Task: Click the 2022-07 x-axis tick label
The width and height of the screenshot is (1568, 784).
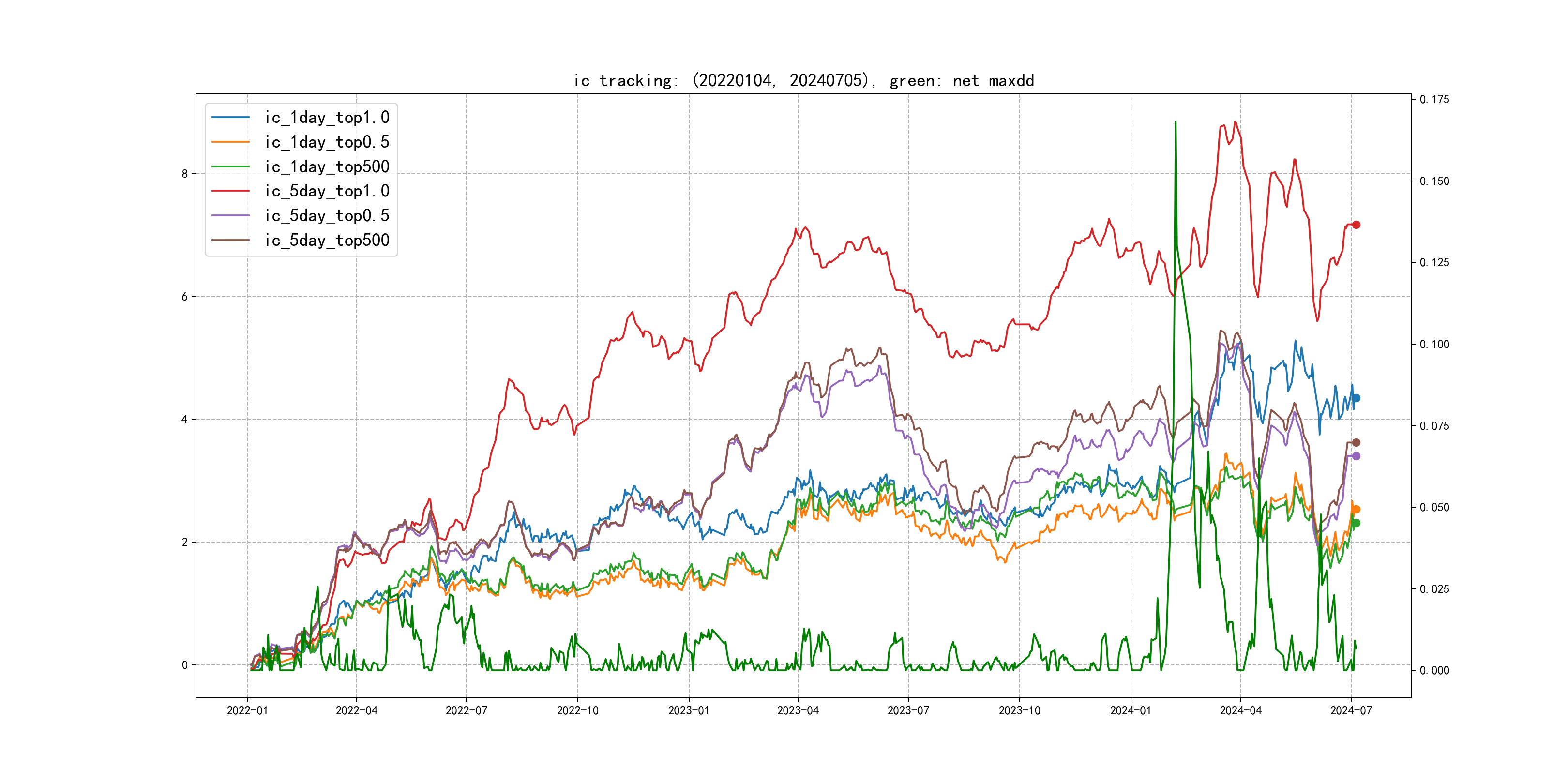Action: tap(466, 710)
